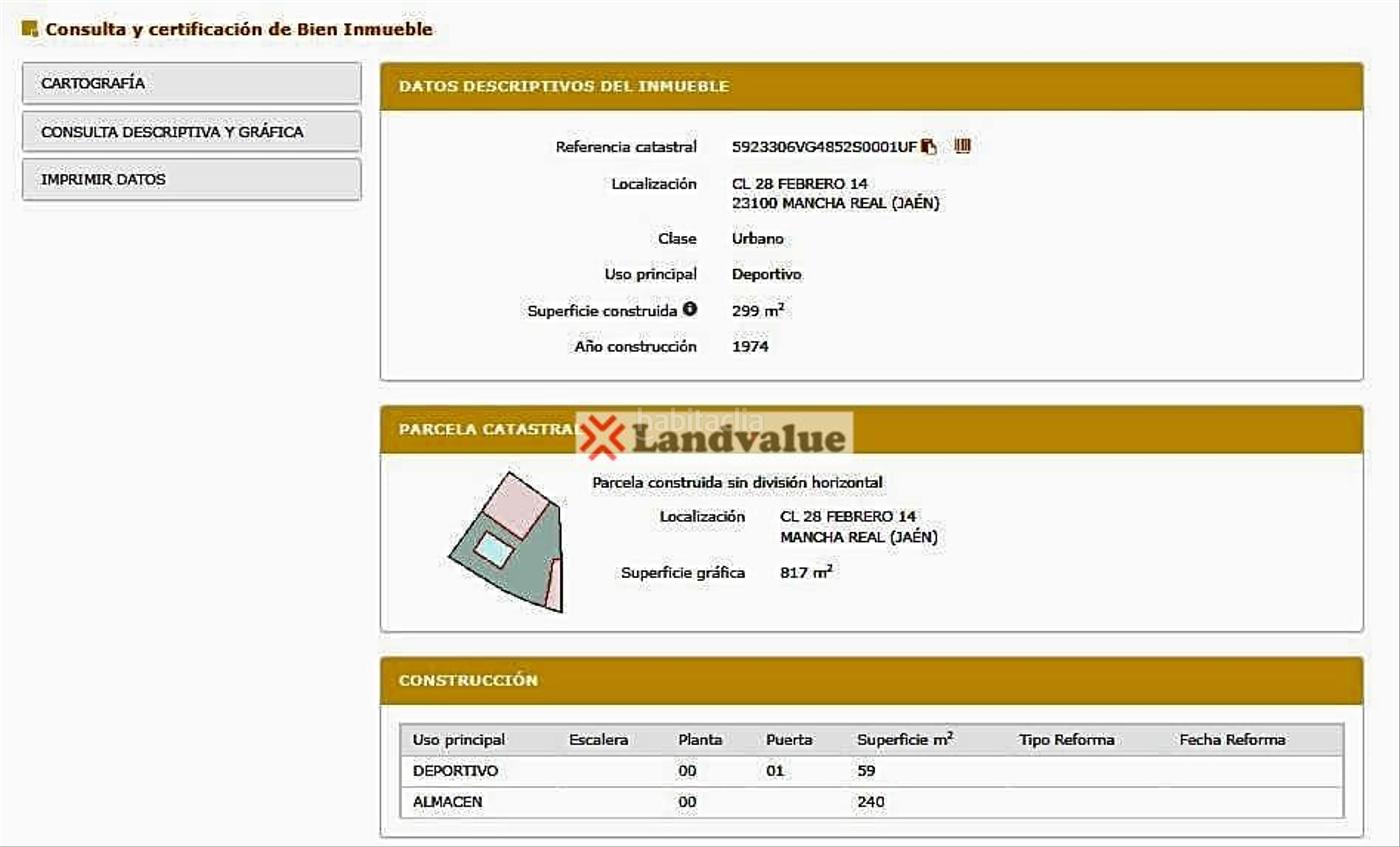
Task: Click the barcode icon beside the reference
Action: [x=962, y=146]
